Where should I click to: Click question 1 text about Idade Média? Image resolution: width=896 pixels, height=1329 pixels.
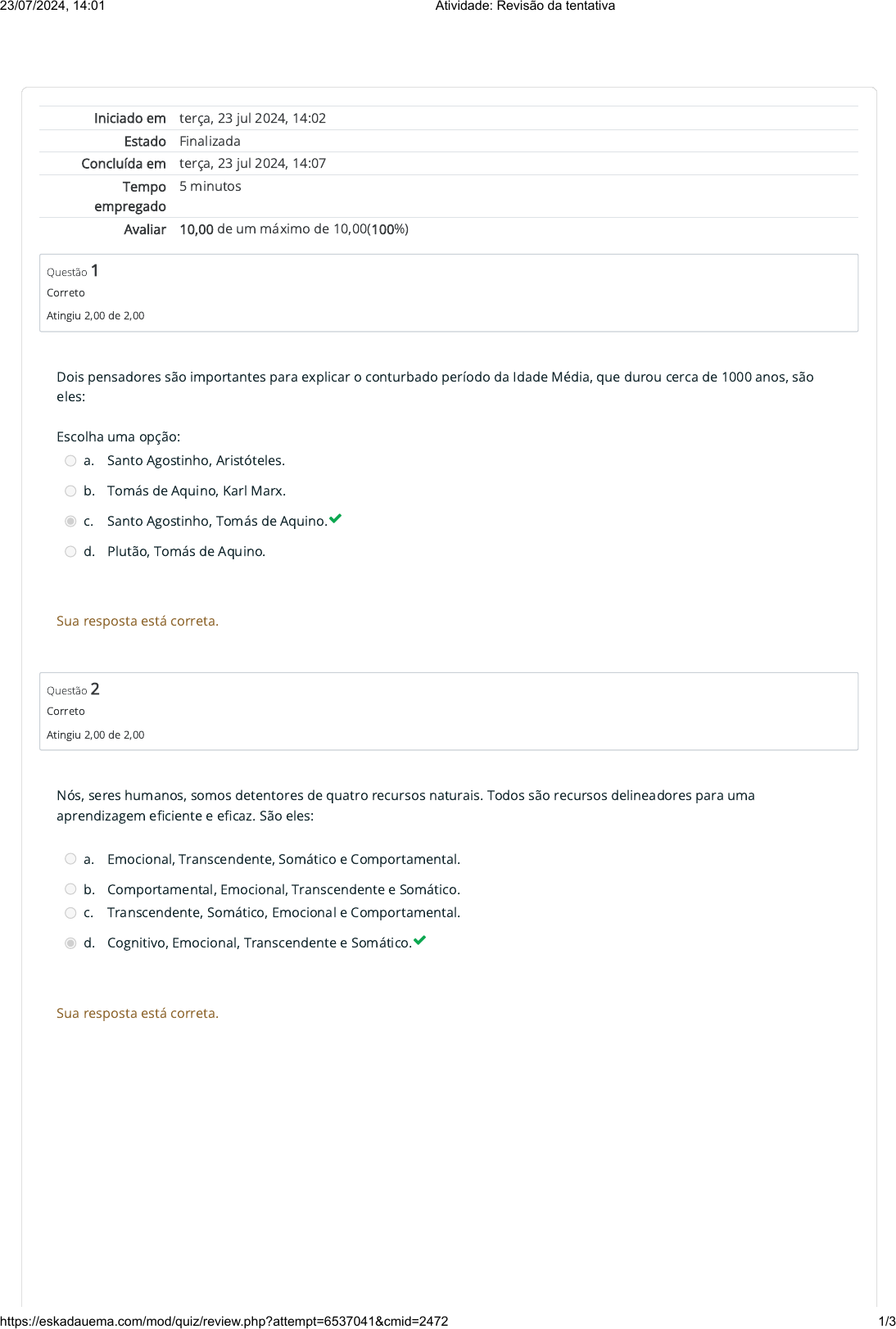point(434,386)
